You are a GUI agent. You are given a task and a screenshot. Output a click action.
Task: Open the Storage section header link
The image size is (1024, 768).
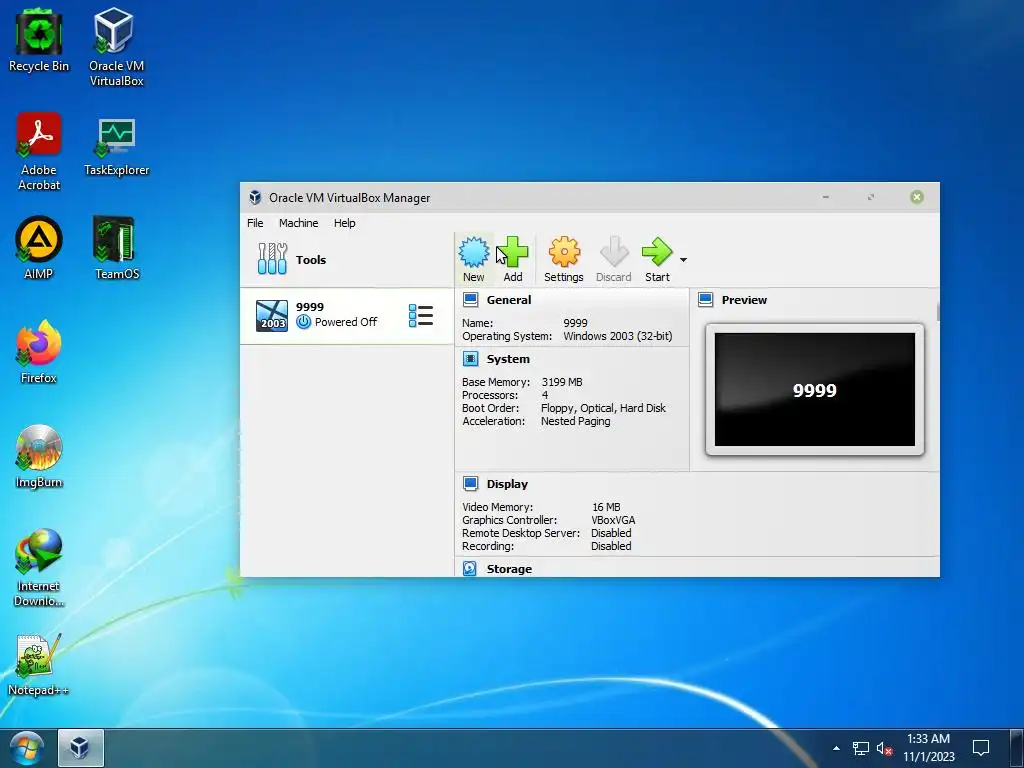pyautogui.click(x=509, y=569)
